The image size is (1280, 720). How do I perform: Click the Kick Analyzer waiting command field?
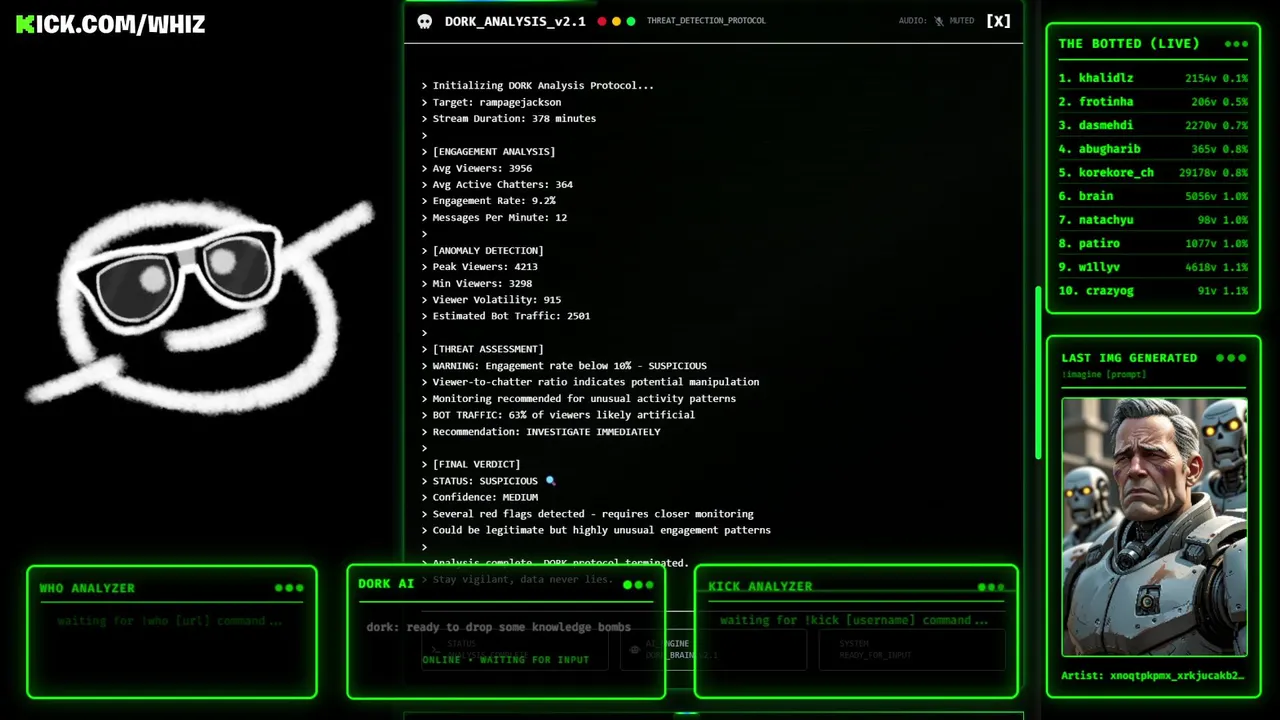coord(854,620)
